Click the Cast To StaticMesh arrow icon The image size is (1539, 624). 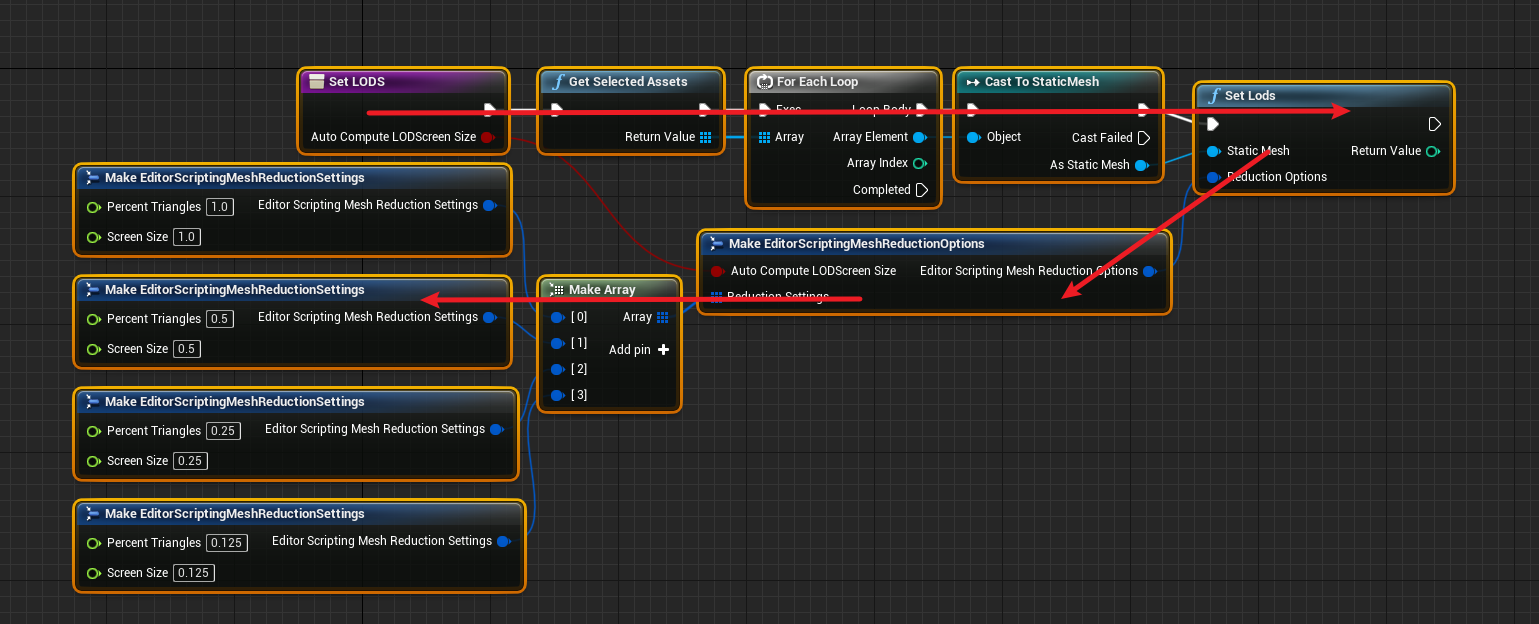tap(973, 82)
